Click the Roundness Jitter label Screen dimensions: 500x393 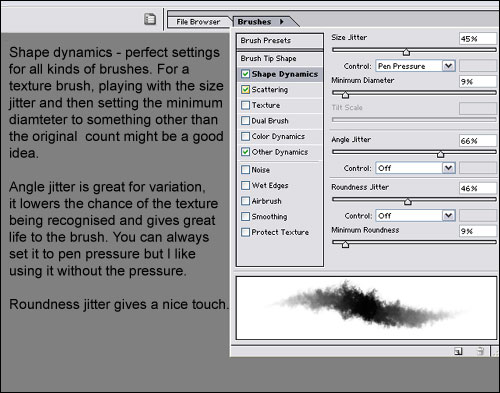point(360,187)
